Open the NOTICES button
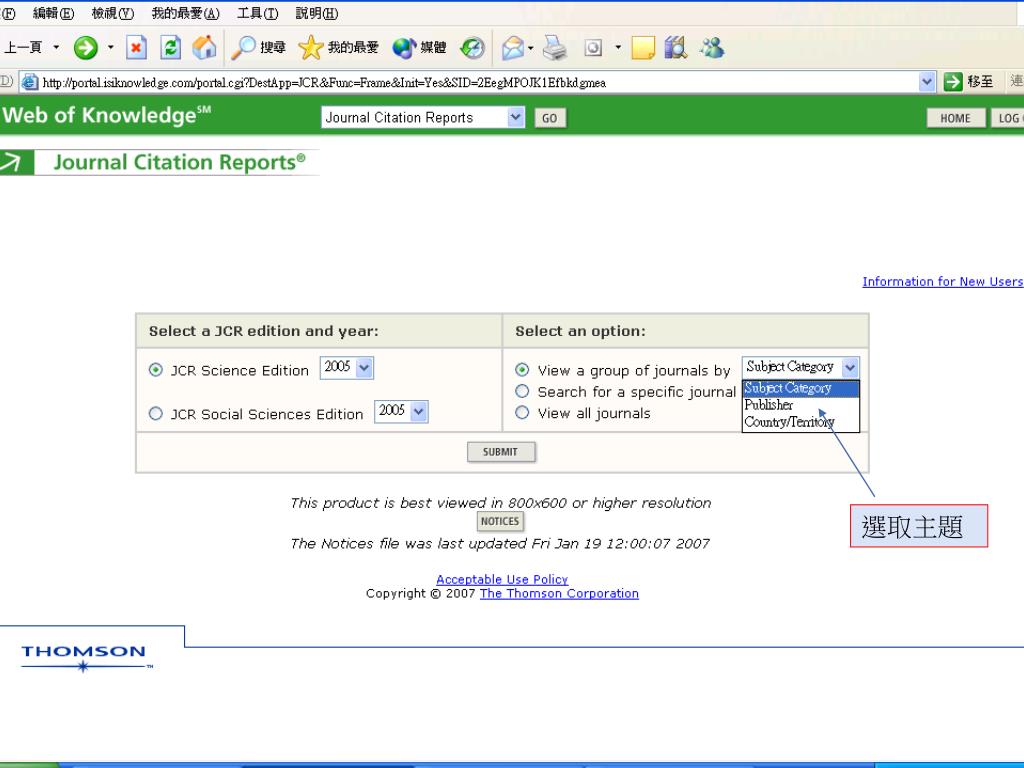The height and width of the screenshot is (768, 1024). point(500,521)
